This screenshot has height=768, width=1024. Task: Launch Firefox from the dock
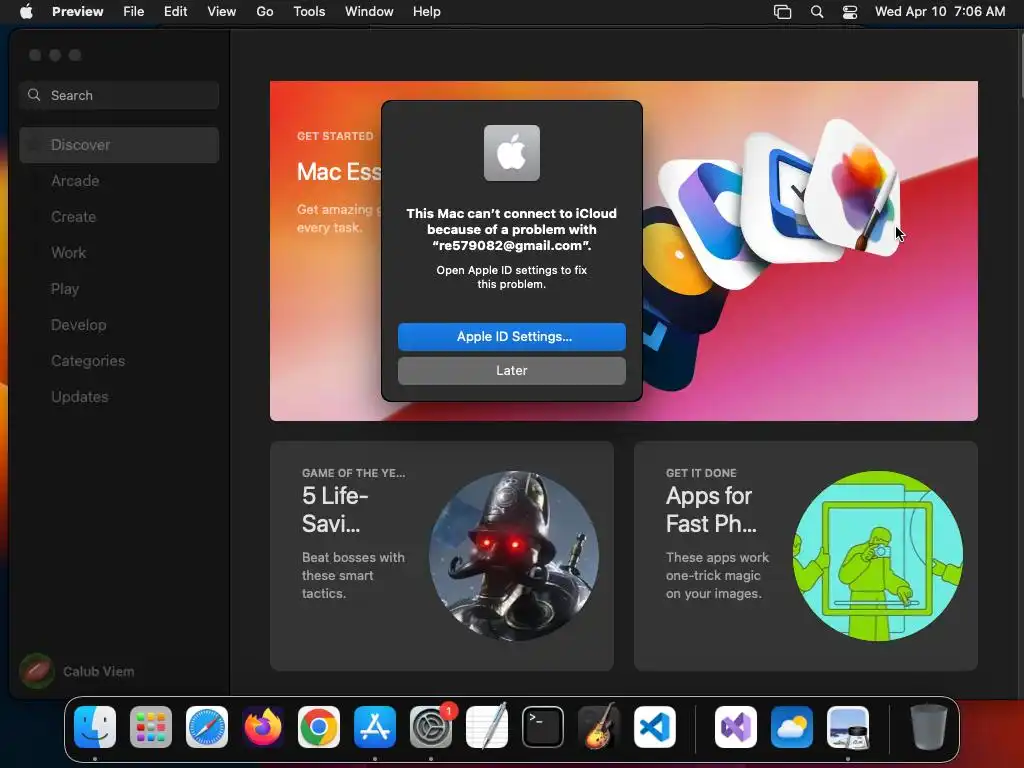click(x=263, y=727)
